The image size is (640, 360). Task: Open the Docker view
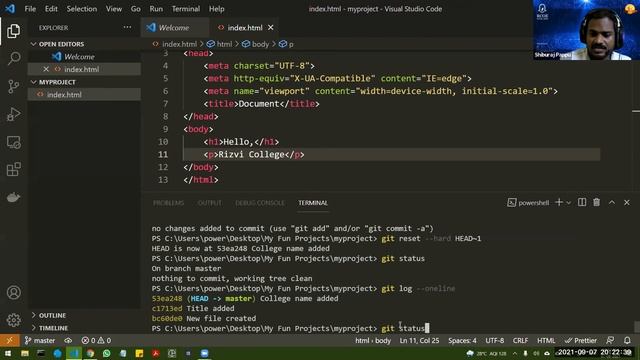pyautogui.click(x=13, y=197)
